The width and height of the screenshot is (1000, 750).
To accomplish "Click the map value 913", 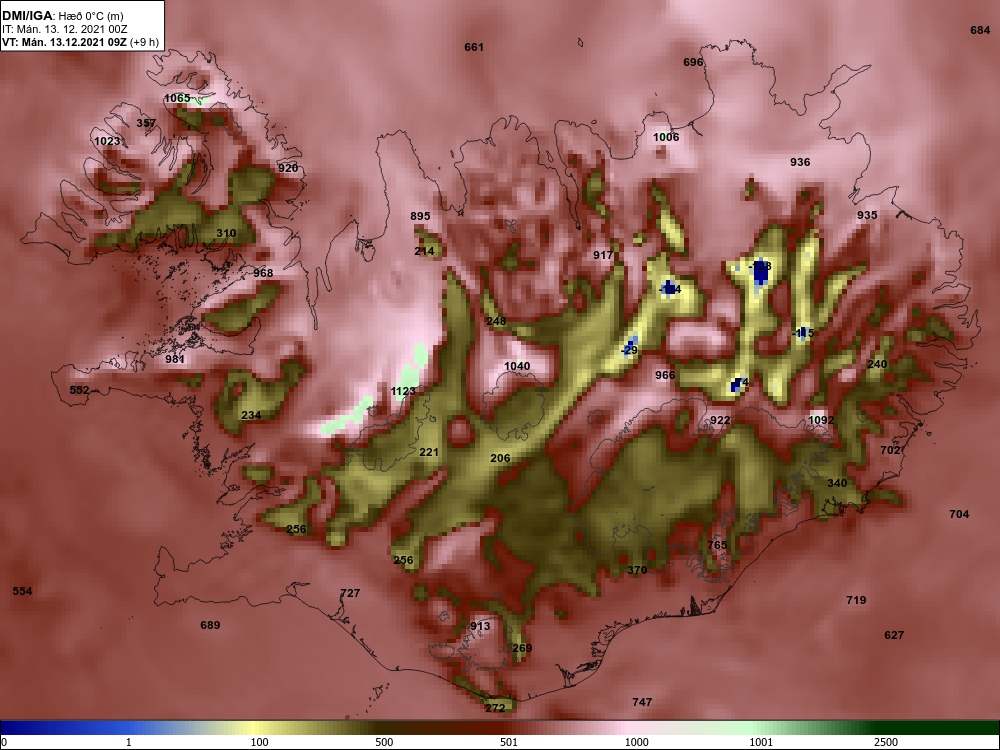I will [480, 626].
